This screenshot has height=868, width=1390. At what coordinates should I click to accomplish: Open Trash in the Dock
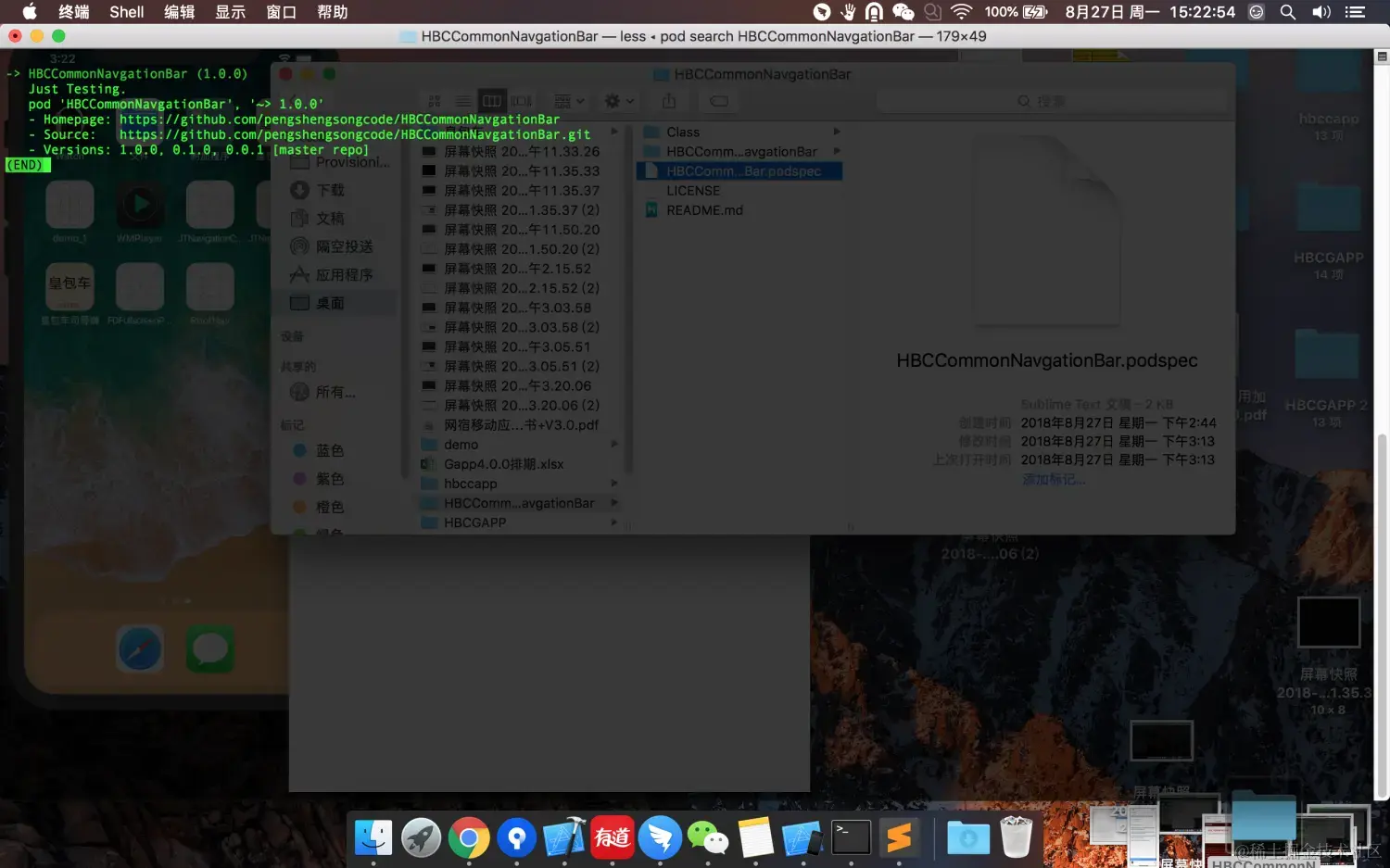pos(1017,838)
